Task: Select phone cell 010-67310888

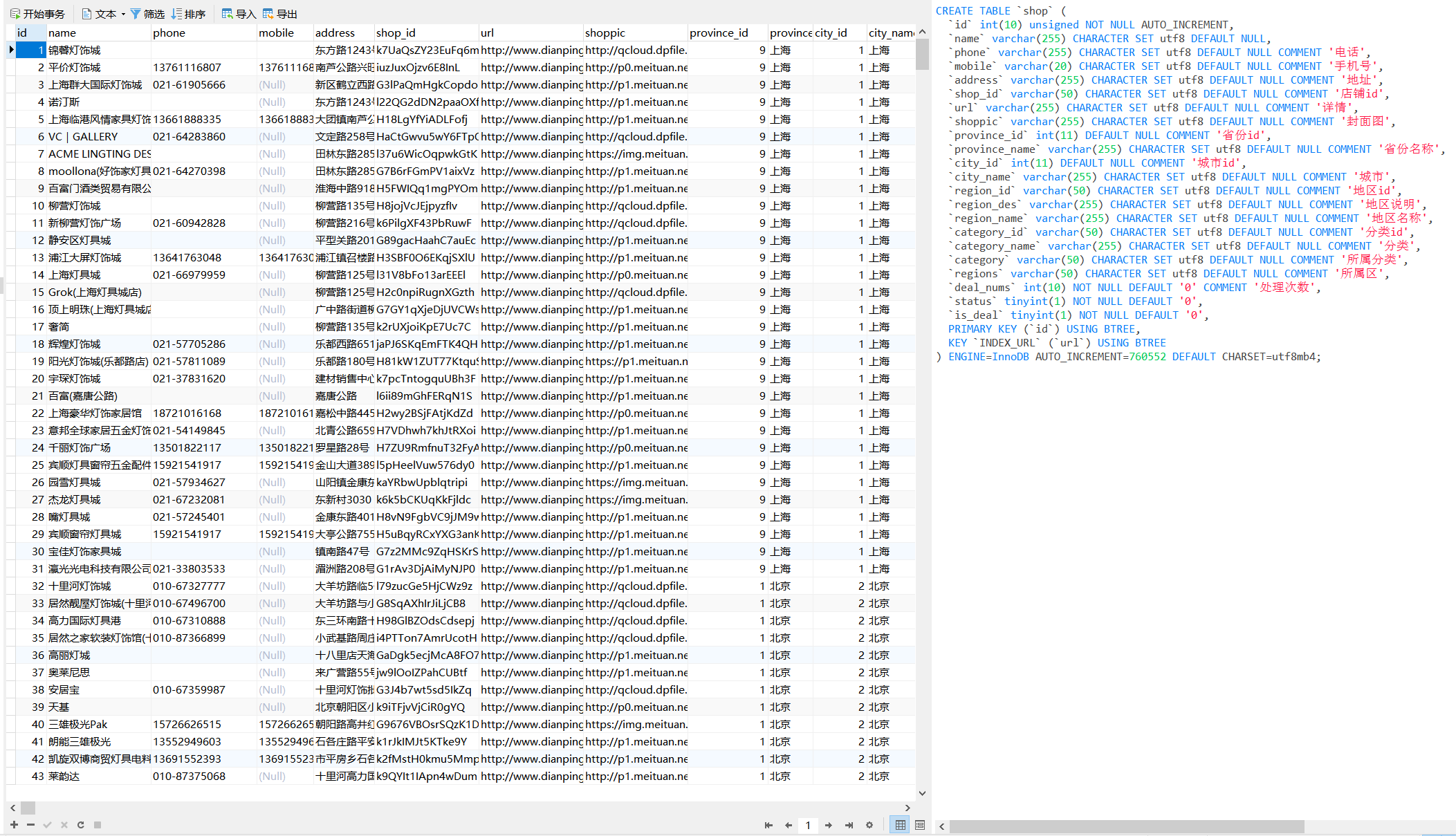Action: coord(204,620)
